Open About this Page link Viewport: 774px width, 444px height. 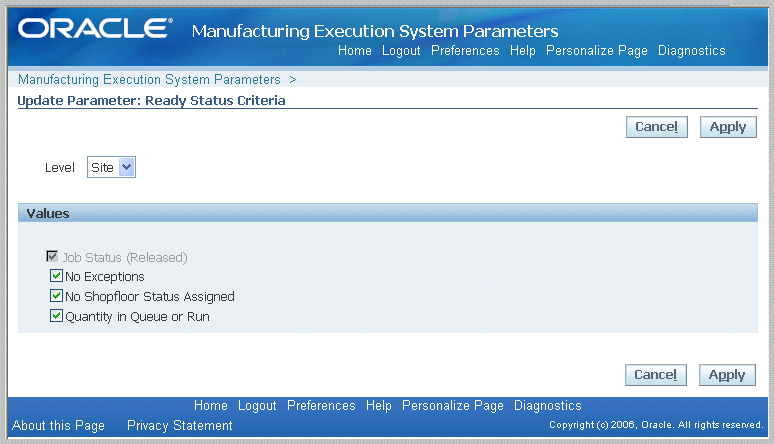[x=58, y=425]
